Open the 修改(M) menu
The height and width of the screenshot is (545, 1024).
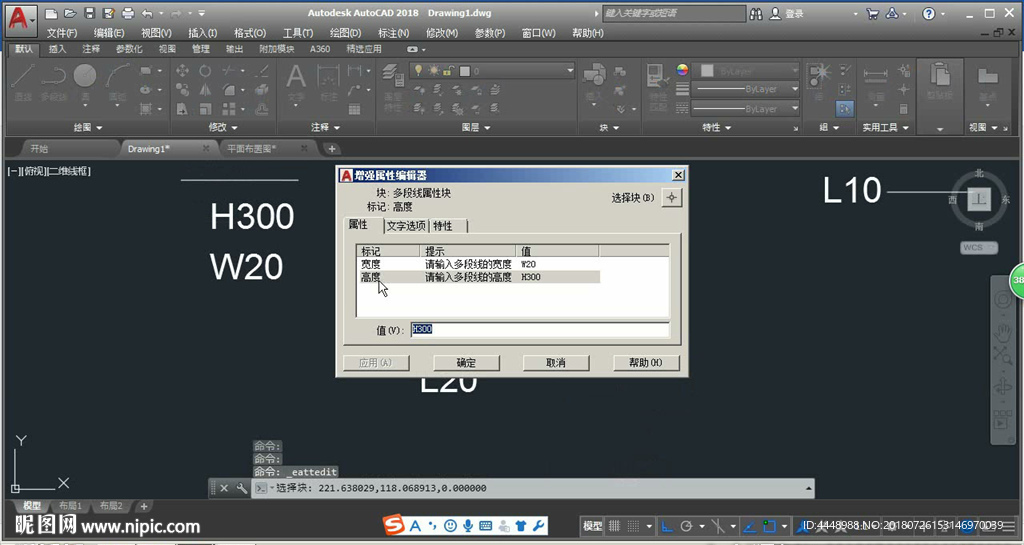(442, 33)
